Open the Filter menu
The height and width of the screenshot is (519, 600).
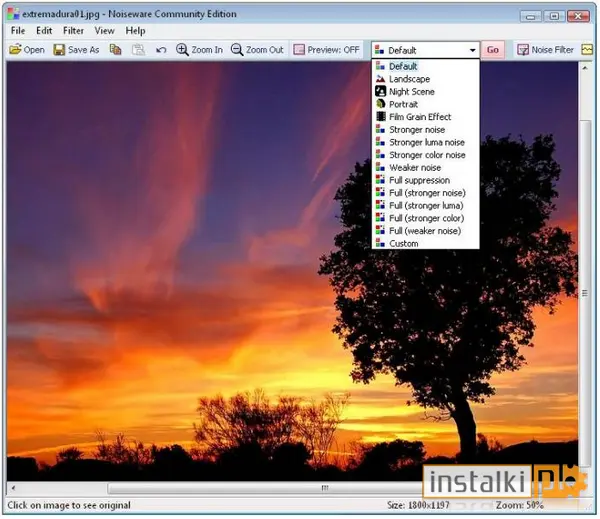tap(73, 31)
